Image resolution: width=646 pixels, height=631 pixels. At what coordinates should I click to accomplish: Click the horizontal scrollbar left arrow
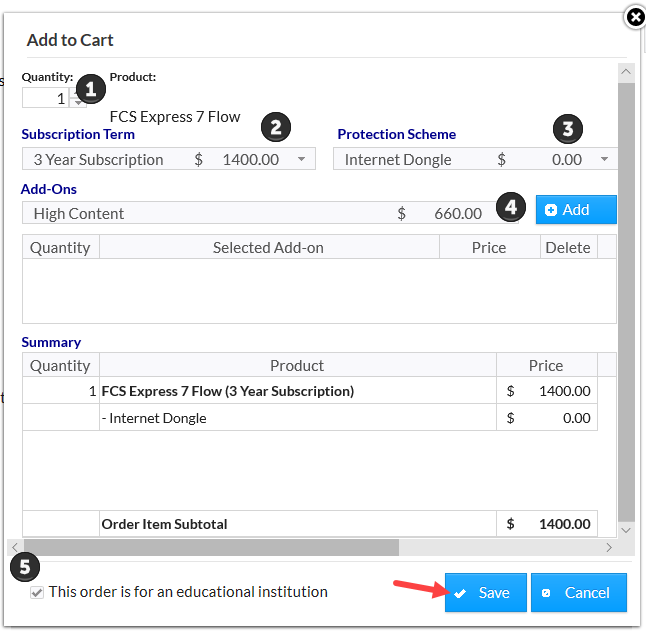point(15,547)
